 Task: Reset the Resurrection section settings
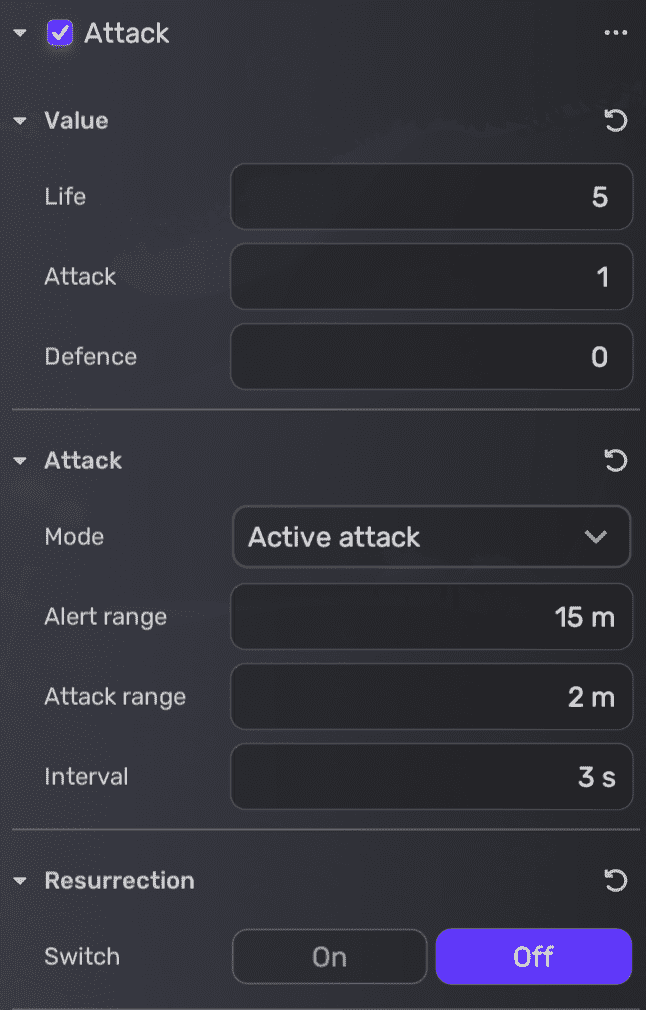pyautogui.click(x=616, y=880)
